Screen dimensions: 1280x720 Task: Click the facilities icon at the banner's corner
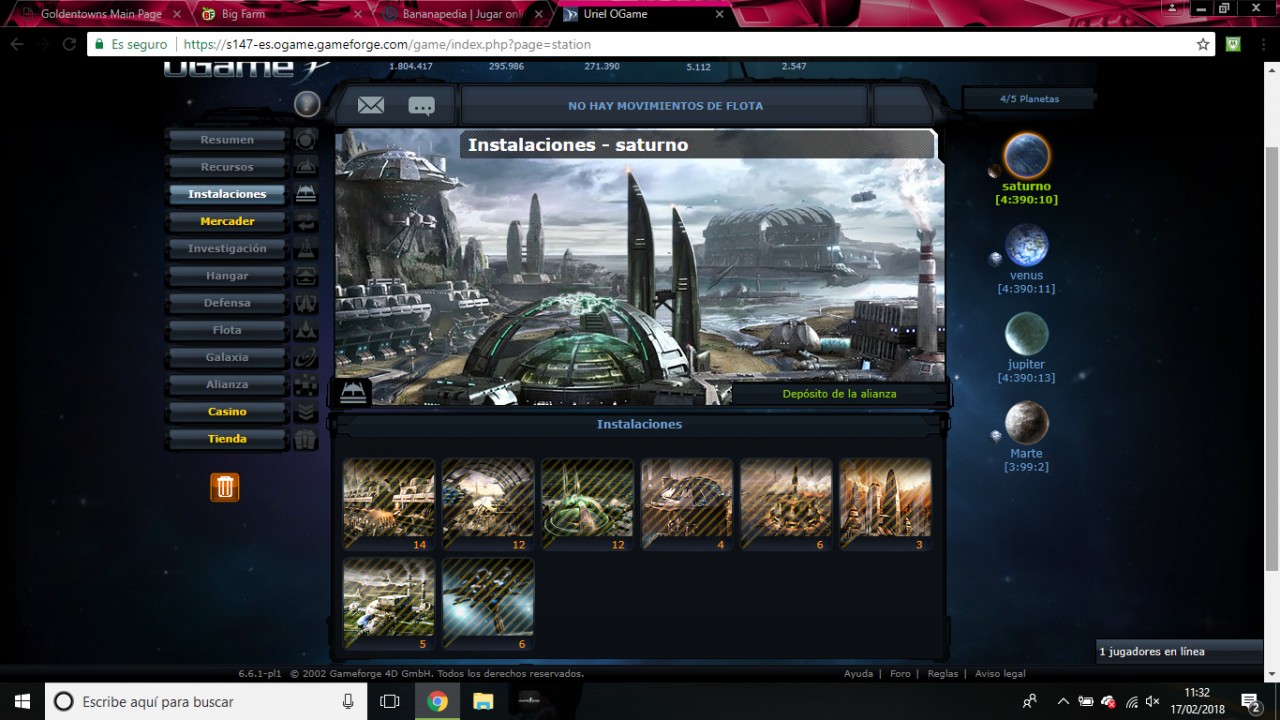click(352, 392)
